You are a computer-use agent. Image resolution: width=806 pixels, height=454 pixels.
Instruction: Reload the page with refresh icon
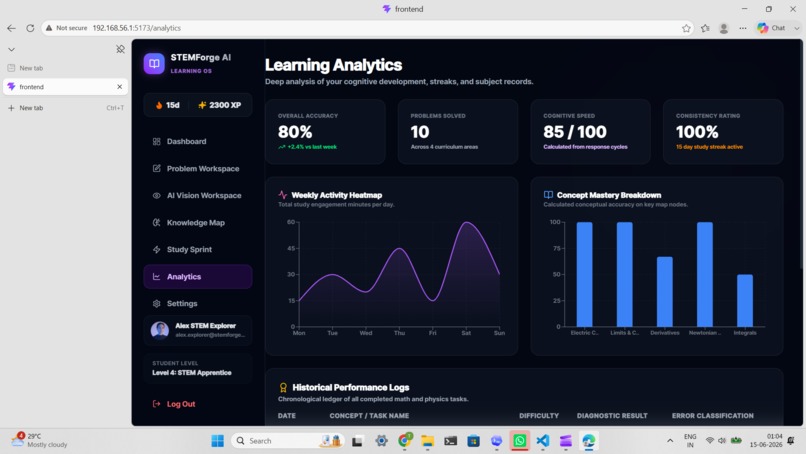[30, 28]
